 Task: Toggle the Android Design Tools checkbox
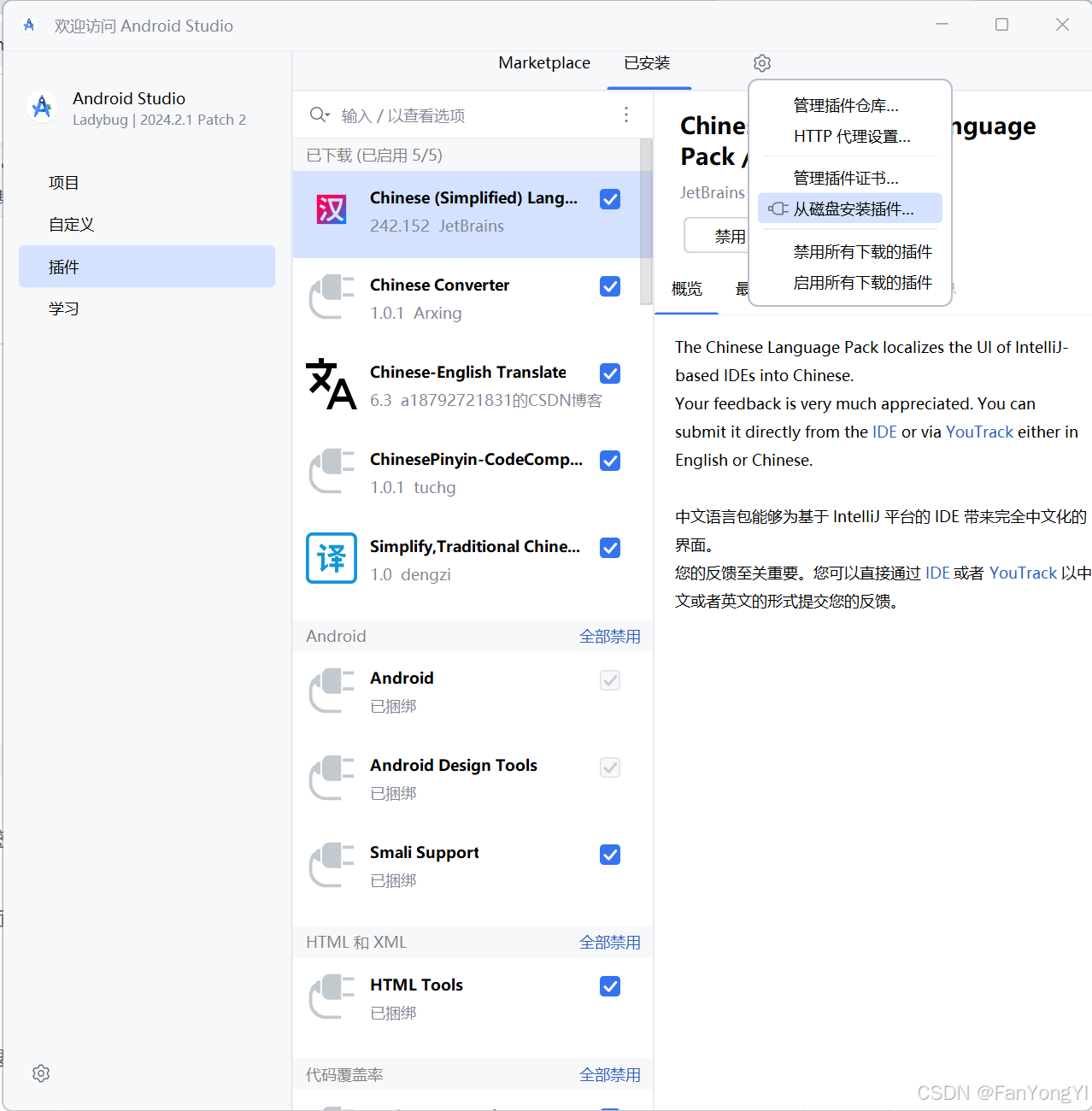point(610,767)
